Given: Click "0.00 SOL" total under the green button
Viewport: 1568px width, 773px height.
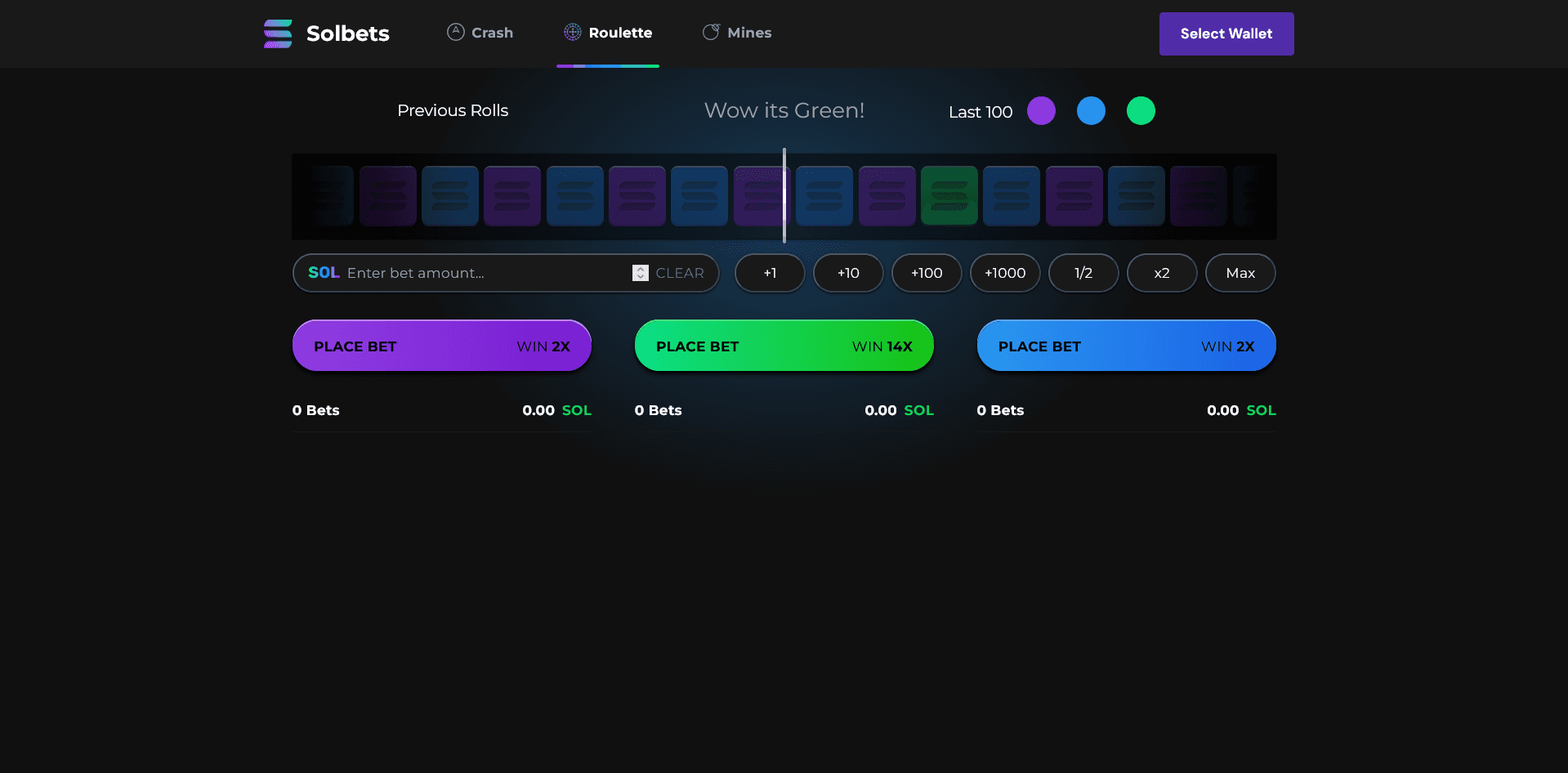Looking at the screenshot, I should point(900,410).
